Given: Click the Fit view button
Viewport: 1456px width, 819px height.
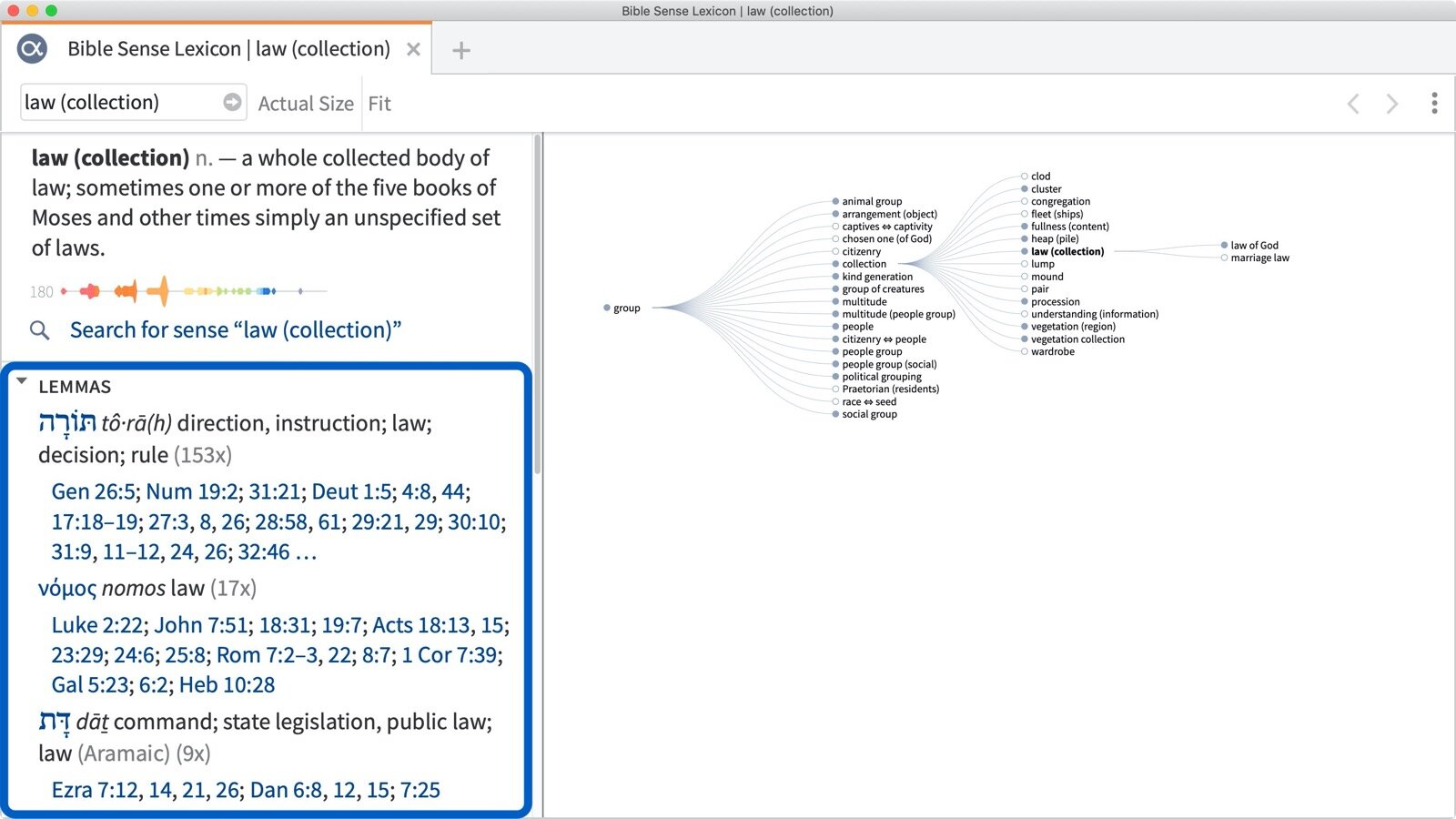Looking at the screenshot, I should tap(379, 104).
